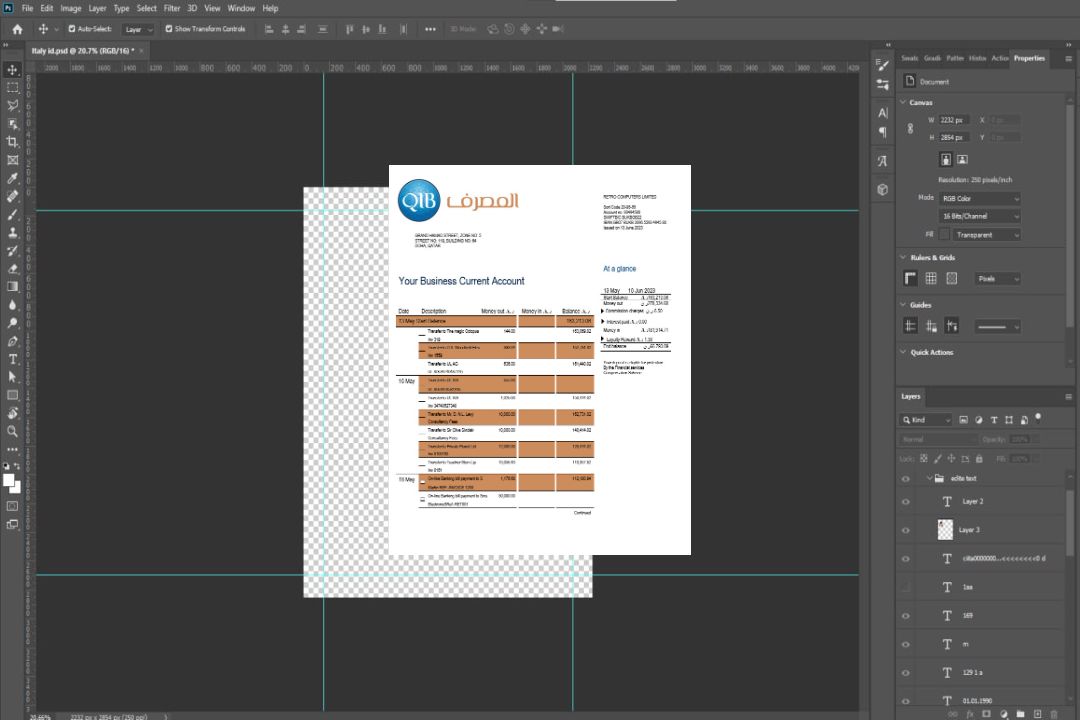
Task: Select the Layer 3 layer
Action: tap(970, 530)
